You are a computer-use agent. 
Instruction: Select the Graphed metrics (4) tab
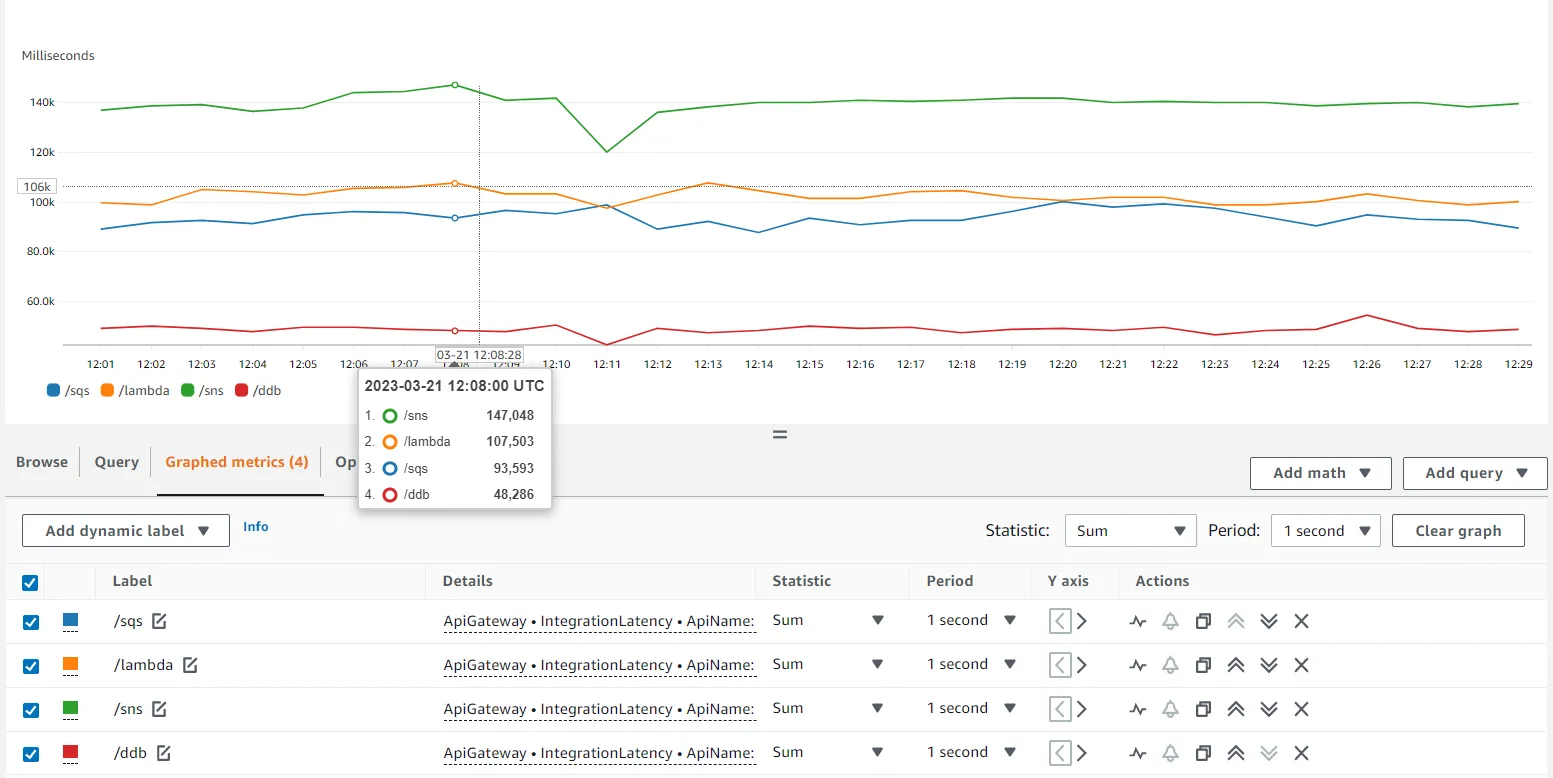point(237,462)
